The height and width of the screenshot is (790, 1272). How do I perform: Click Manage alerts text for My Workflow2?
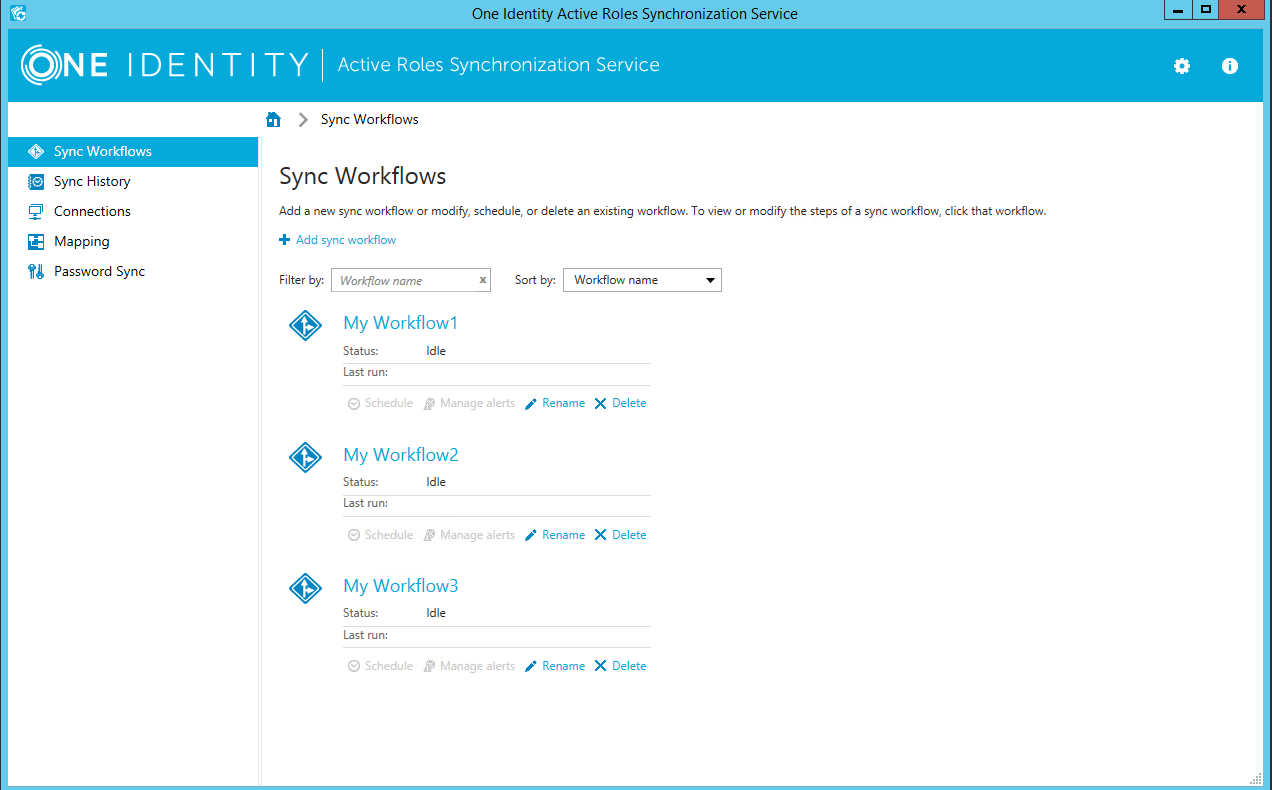pyautogui.click(x=477, y=536)
